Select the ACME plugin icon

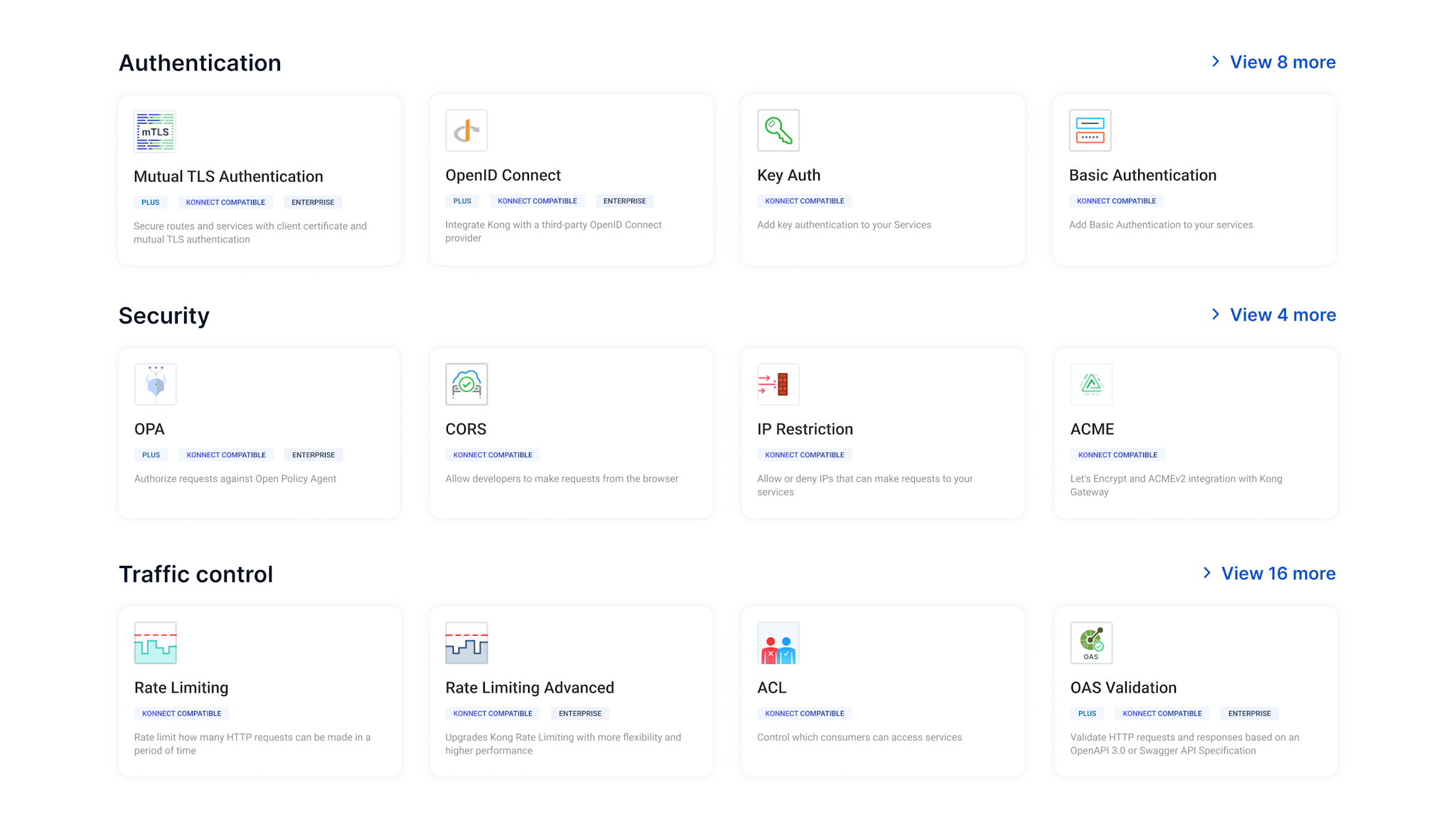click(1091, 384)
